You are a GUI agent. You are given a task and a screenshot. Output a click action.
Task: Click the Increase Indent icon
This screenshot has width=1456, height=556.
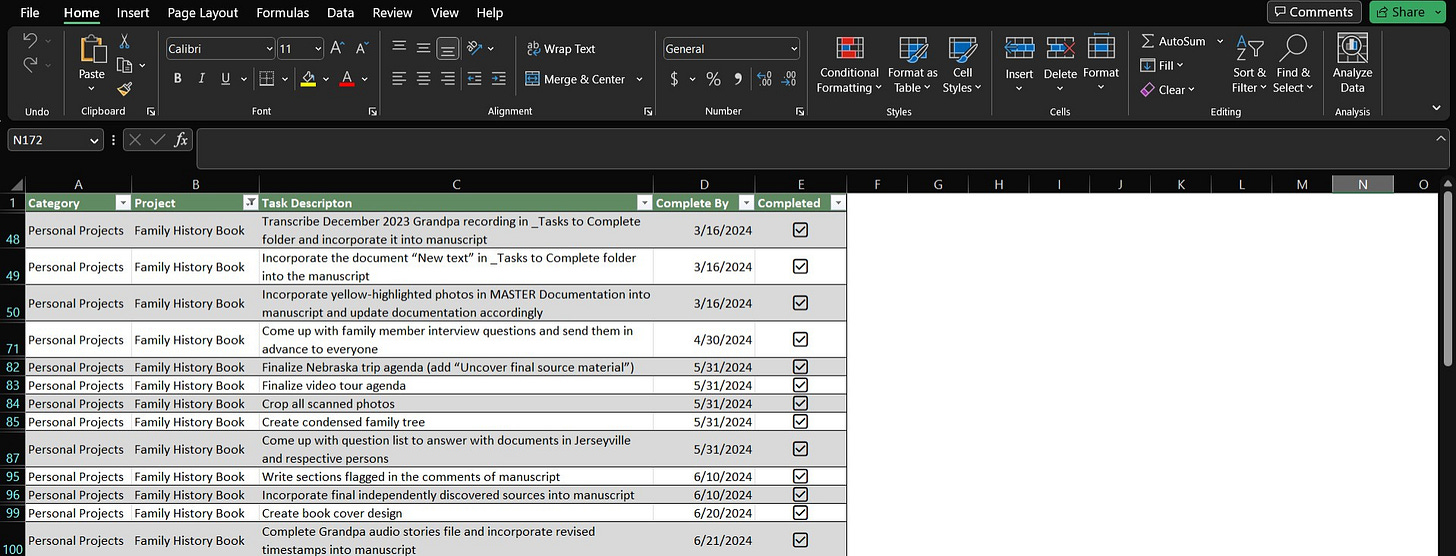(498, 79)
